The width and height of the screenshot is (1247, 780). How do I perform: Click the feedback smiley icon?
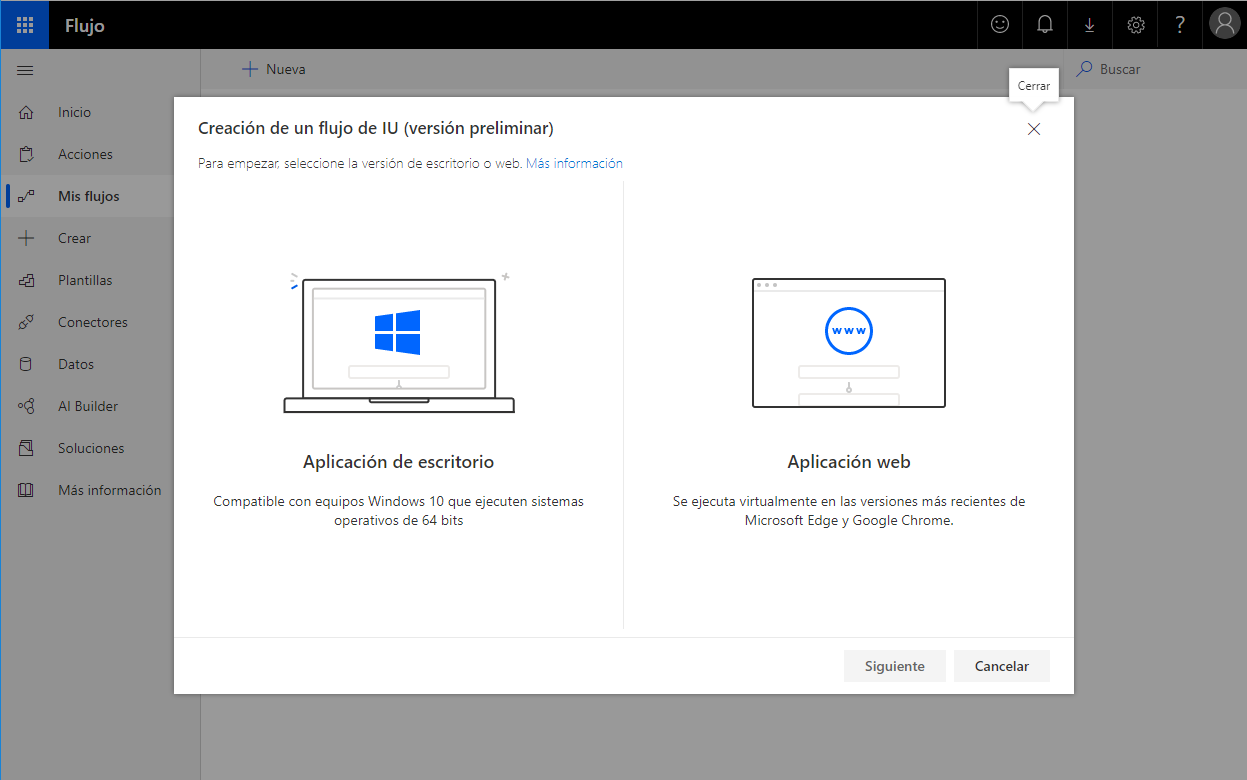1000,25
